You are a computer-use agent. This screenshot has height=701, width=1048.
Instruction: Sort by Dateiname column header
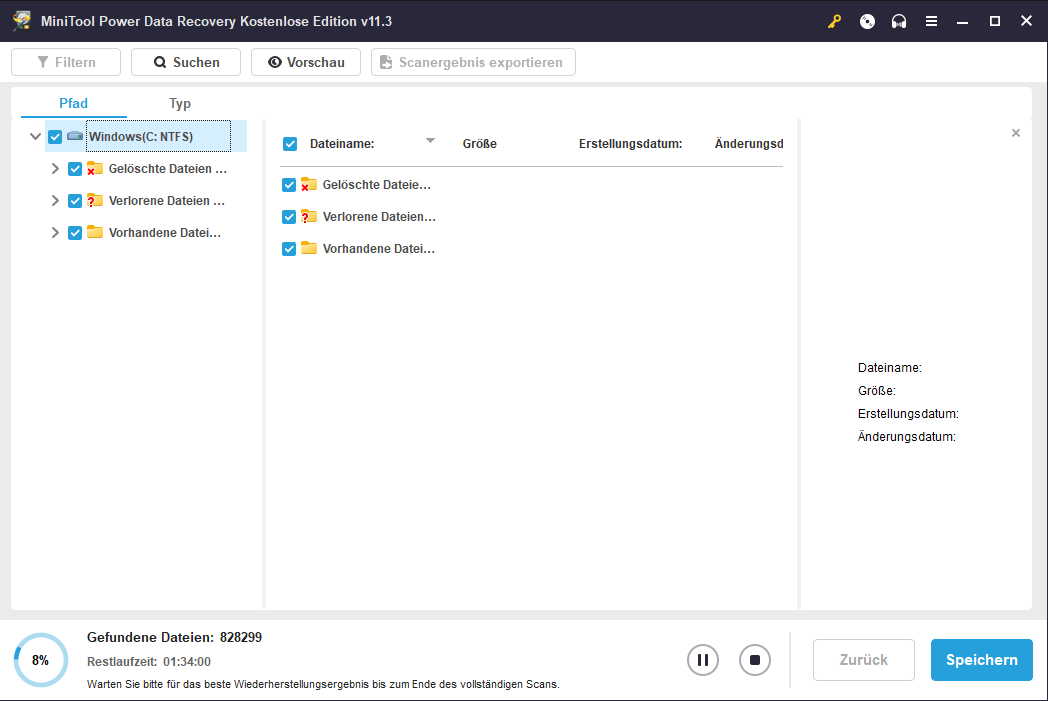pos(342,144)
